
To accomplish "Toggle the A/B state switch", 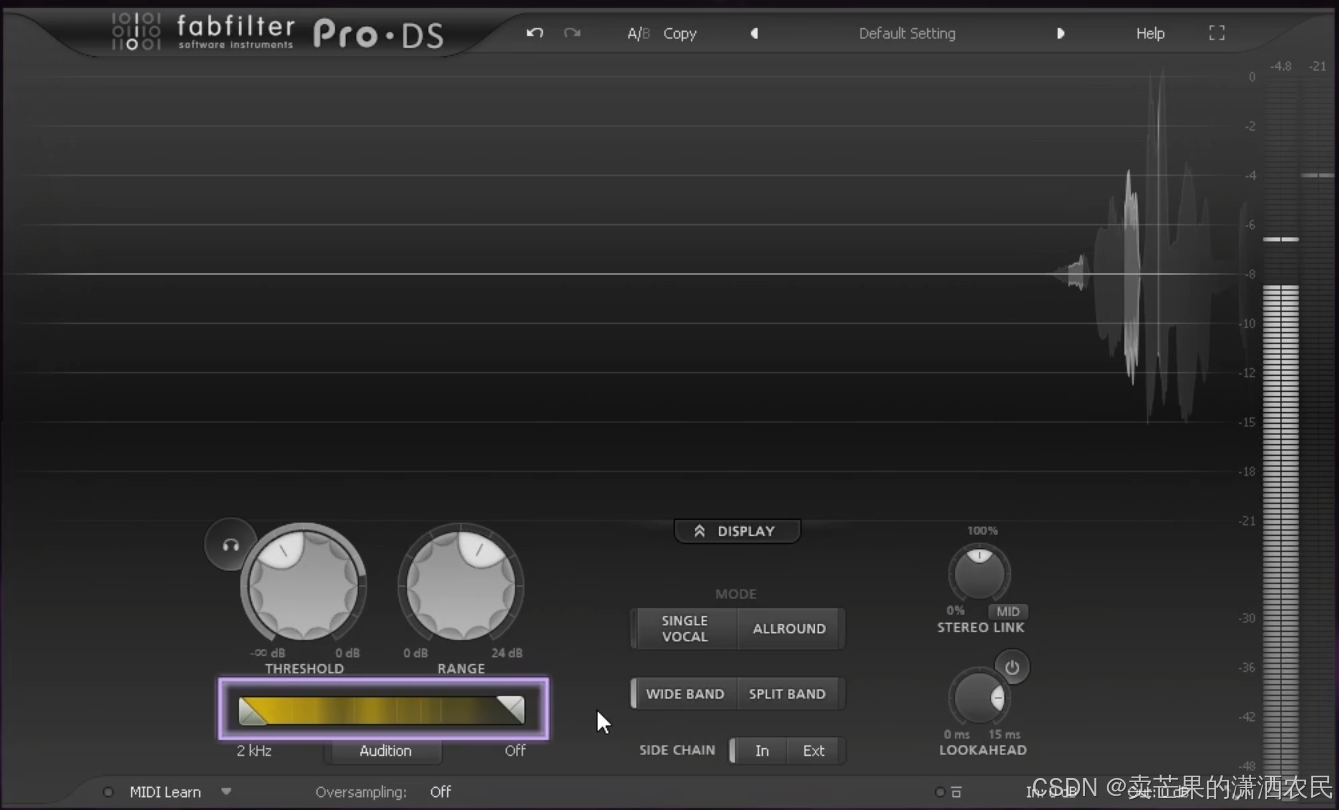I will click(638, 33).
